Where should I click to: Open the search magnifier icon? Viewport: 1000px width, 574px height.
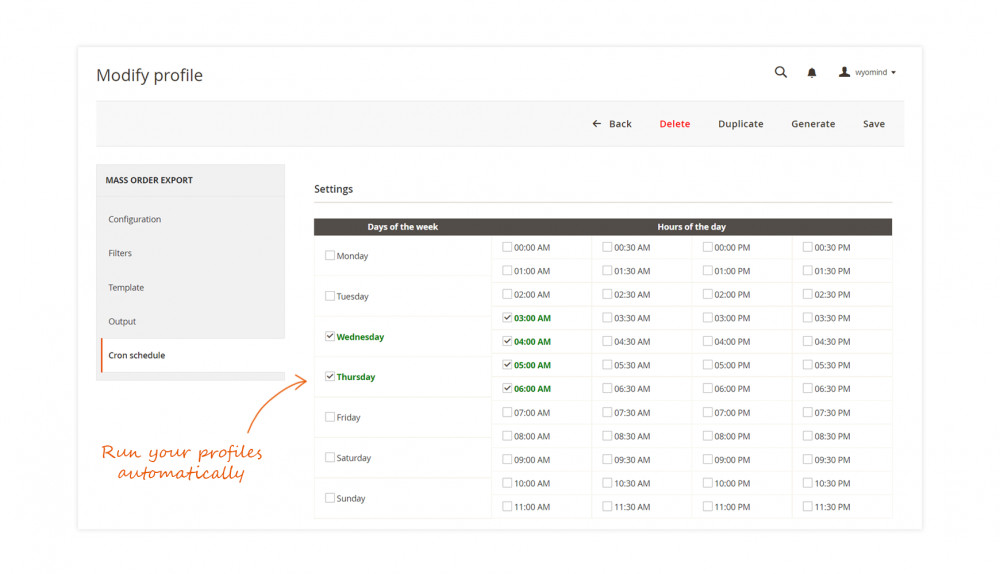click(x=781, y=72)
